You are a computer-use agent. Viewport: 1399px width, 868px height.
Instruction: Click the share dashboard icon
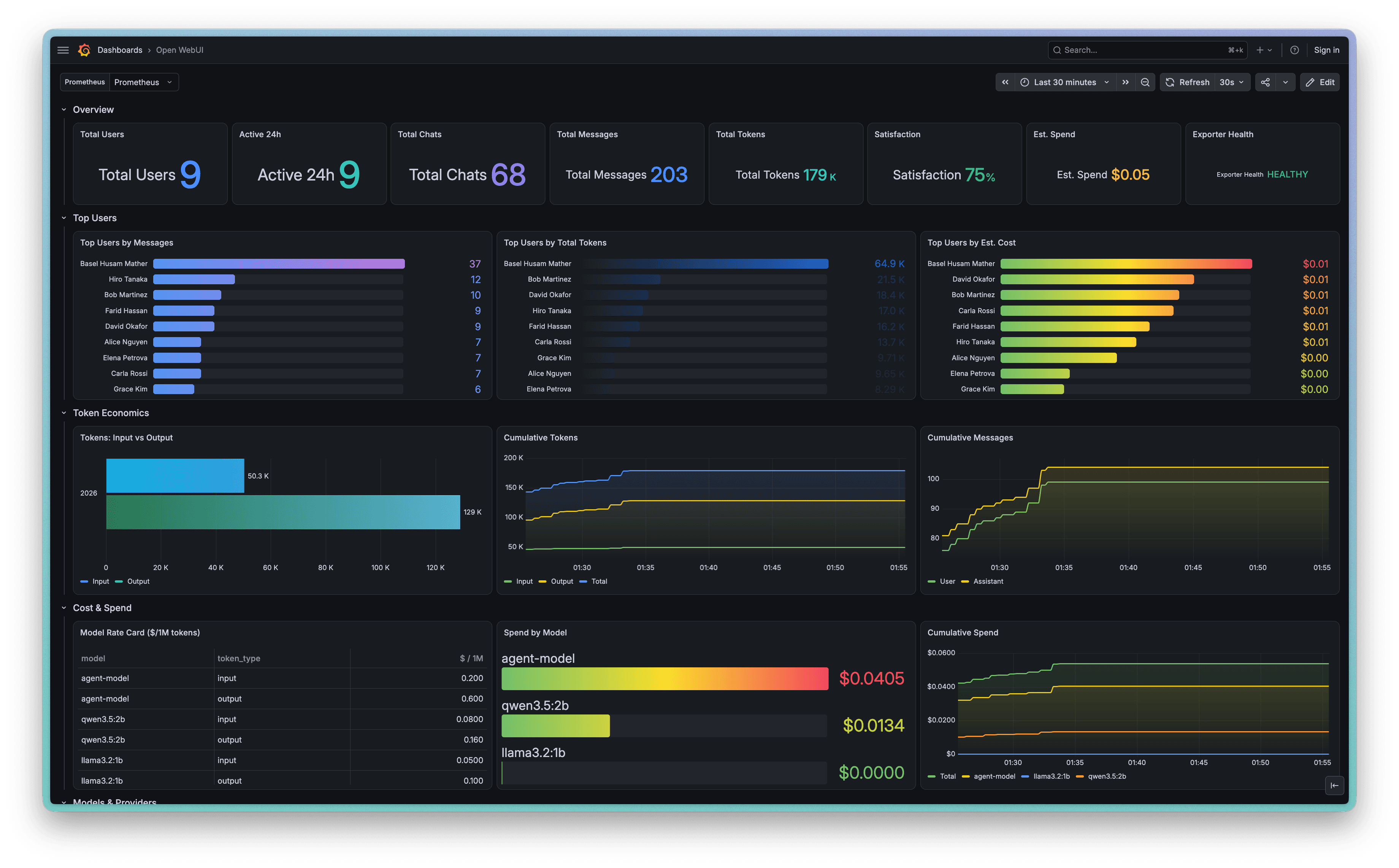click(1265, 82)
